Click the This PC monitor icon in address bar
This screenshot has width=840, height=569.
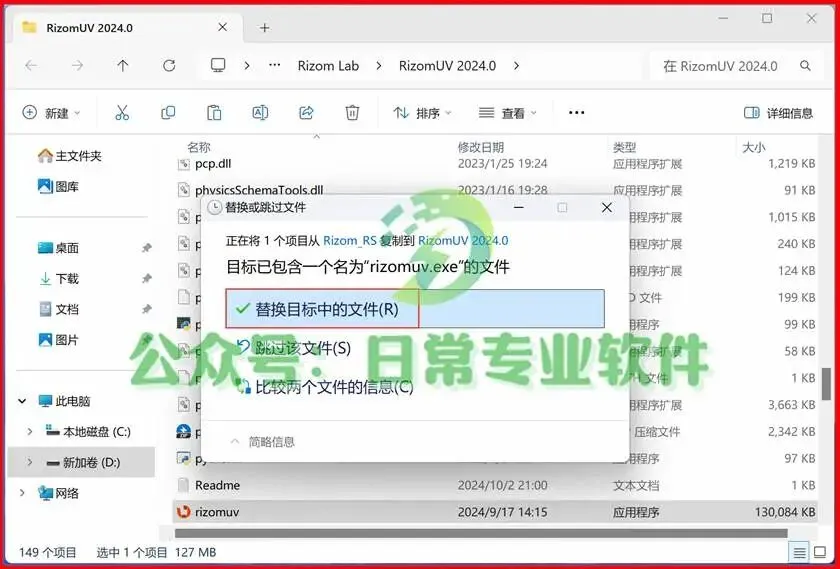click(x=218, y=65)
